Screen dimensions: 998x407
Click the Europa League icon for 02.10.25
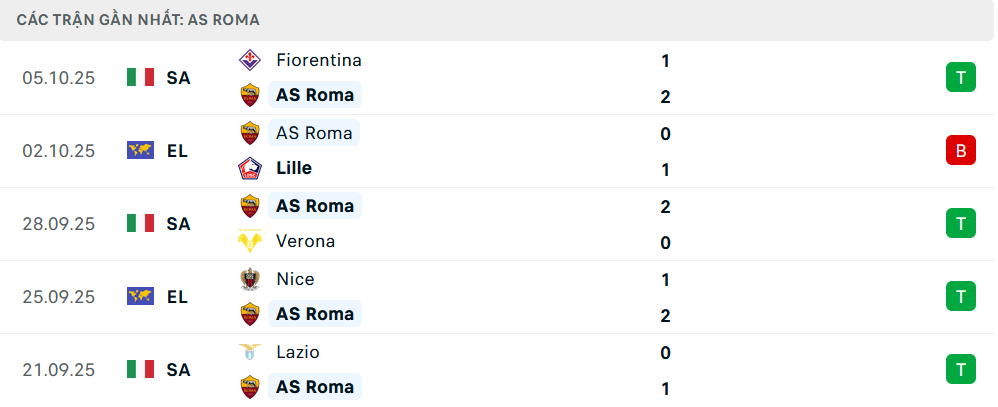pos(140,151)
